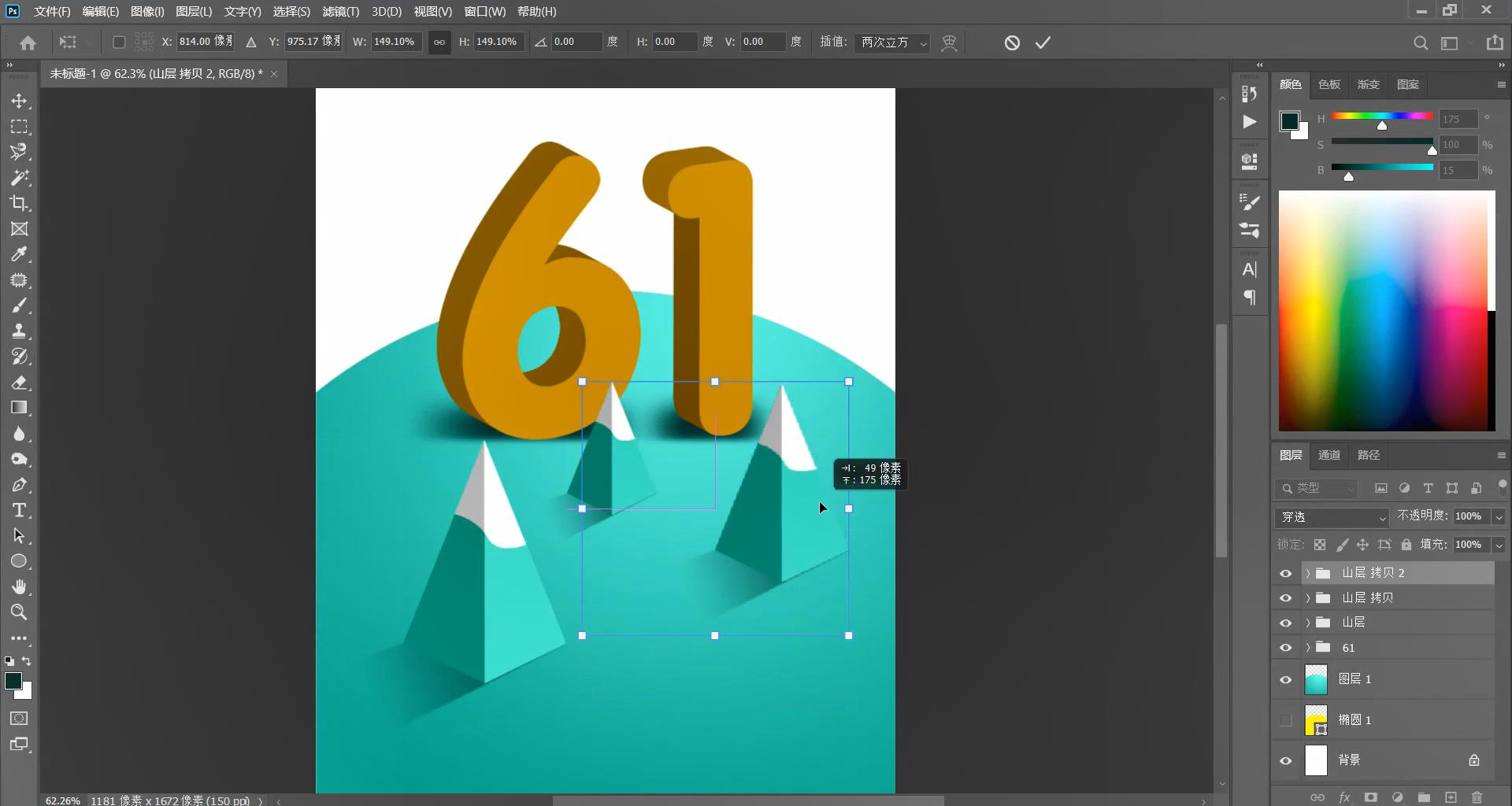Hide the 山层 拷贝 group
Viewport: 1512px width, 806px height.
point(1286,598)
